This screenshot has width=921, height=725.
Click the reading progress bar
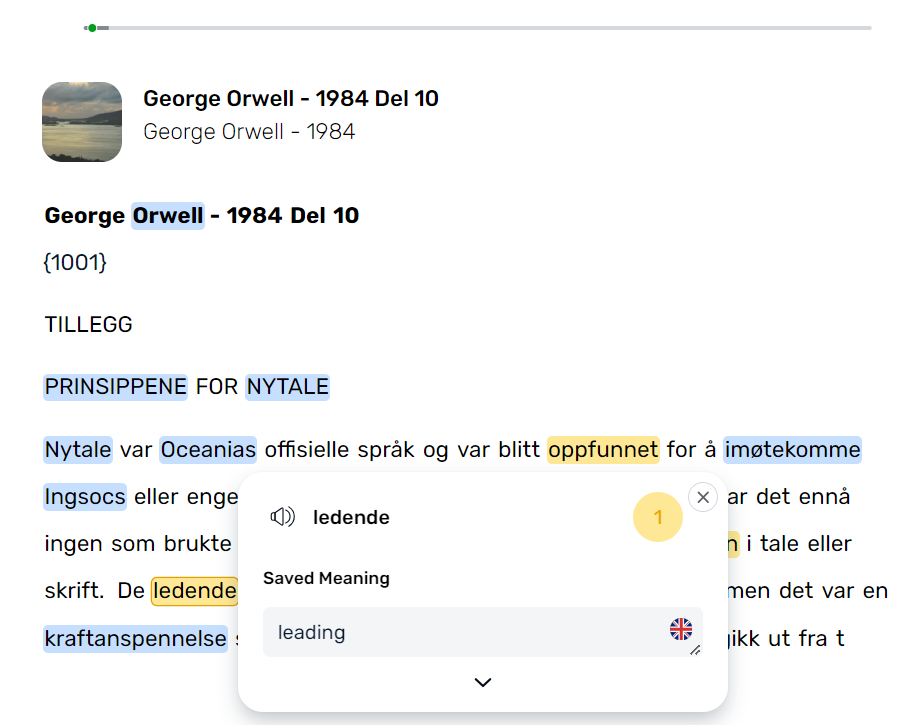pyautogui.click(x=478, y=28)
